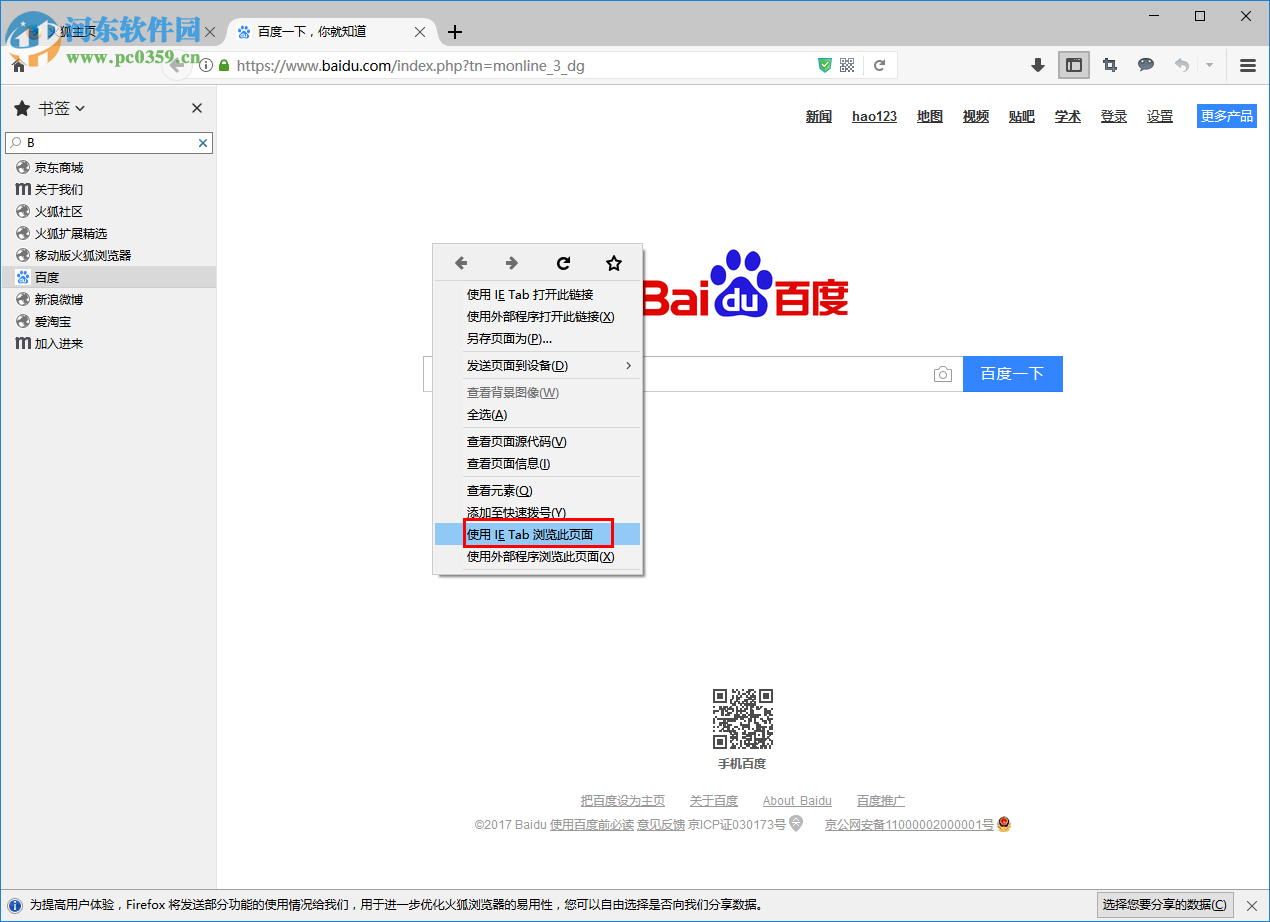The image size is (1270, 922).
Task: Click the feedback speech bubble icon
Action: (x=1146, y=64)
